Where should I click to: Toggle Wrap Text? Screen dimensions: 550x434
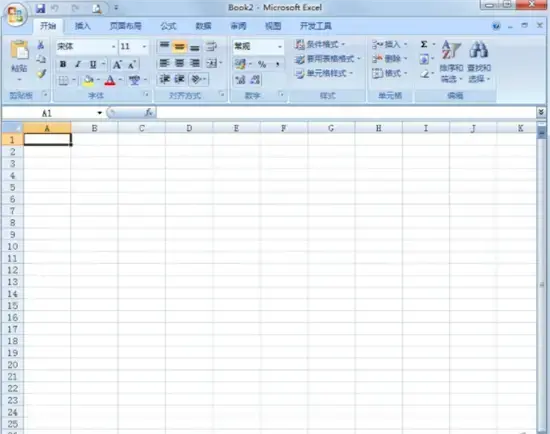212,46
